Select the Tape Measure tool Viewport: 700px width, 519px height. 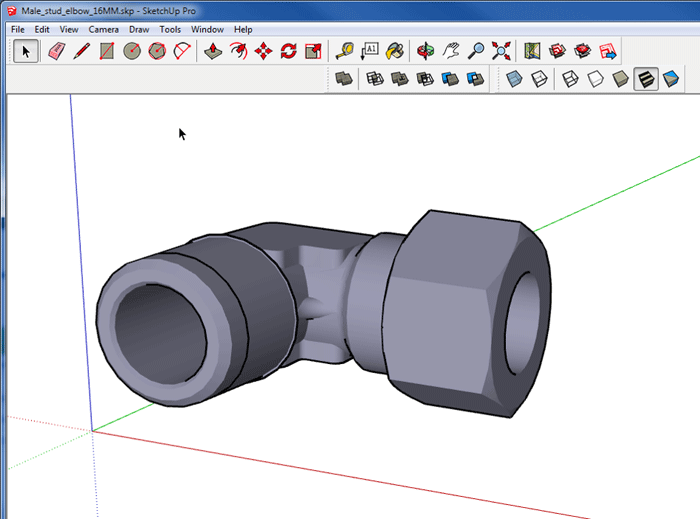(x=344, y=50)
